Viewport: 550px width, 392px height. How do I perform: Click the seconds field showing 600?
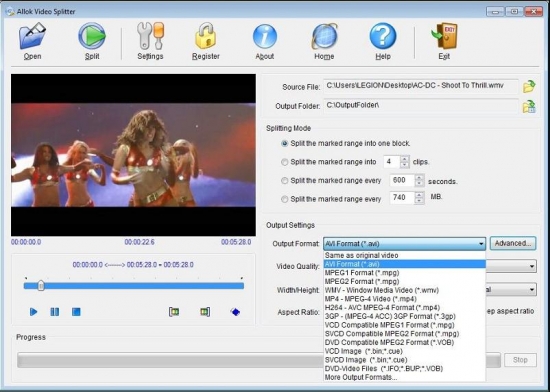tap(402, 181)
